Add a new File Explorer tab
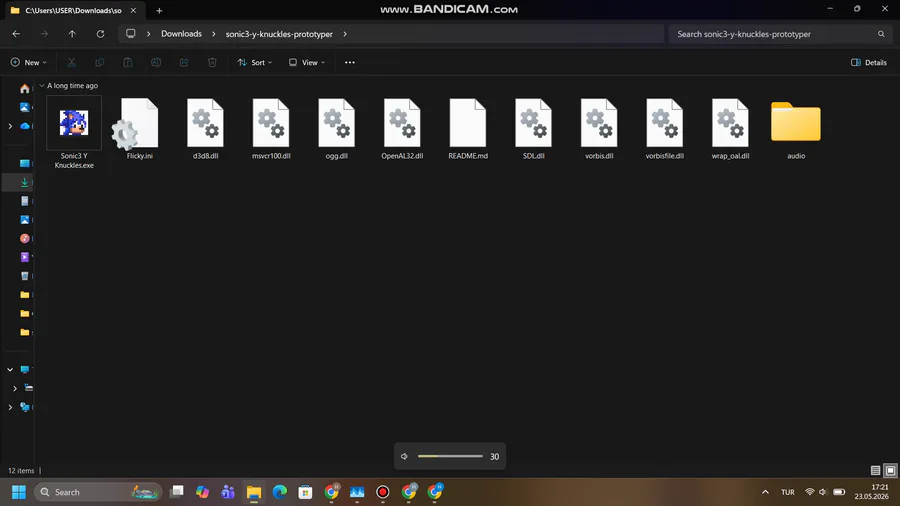Screen dimensions: 900x506 160,10
